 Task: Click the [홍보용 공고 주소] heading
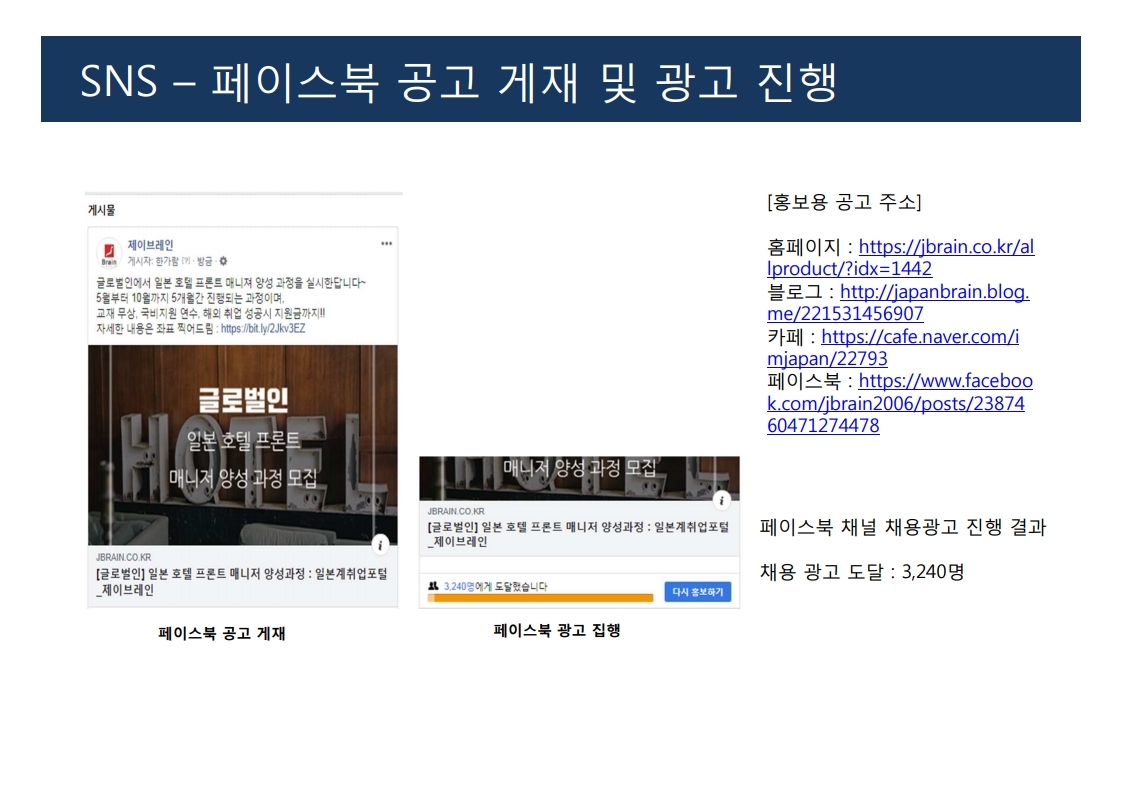click(x=844, y=203)
